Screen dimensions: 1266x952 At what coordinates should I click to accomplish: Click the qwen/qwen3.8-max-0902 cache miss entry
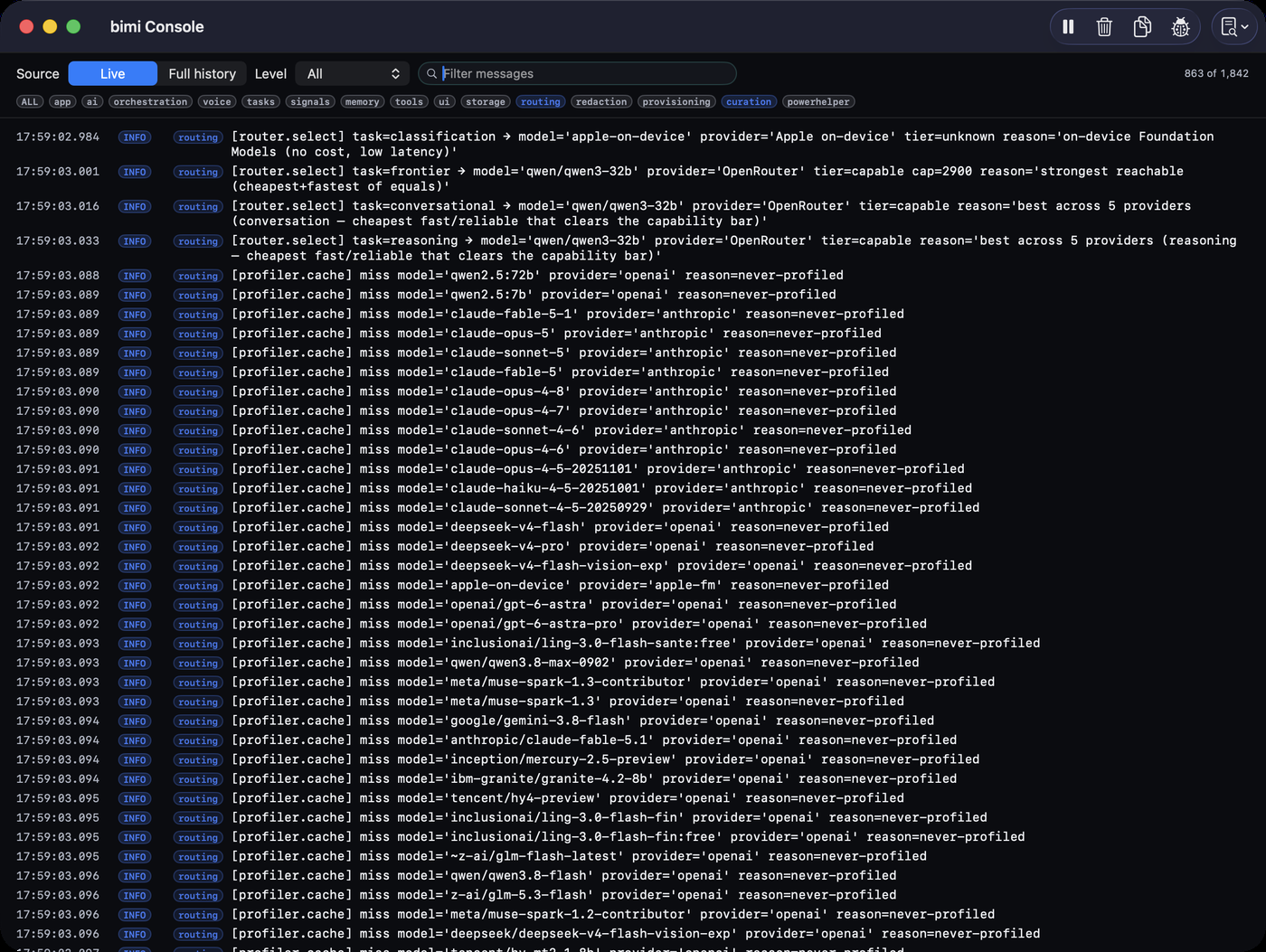(x=633, y=663)
